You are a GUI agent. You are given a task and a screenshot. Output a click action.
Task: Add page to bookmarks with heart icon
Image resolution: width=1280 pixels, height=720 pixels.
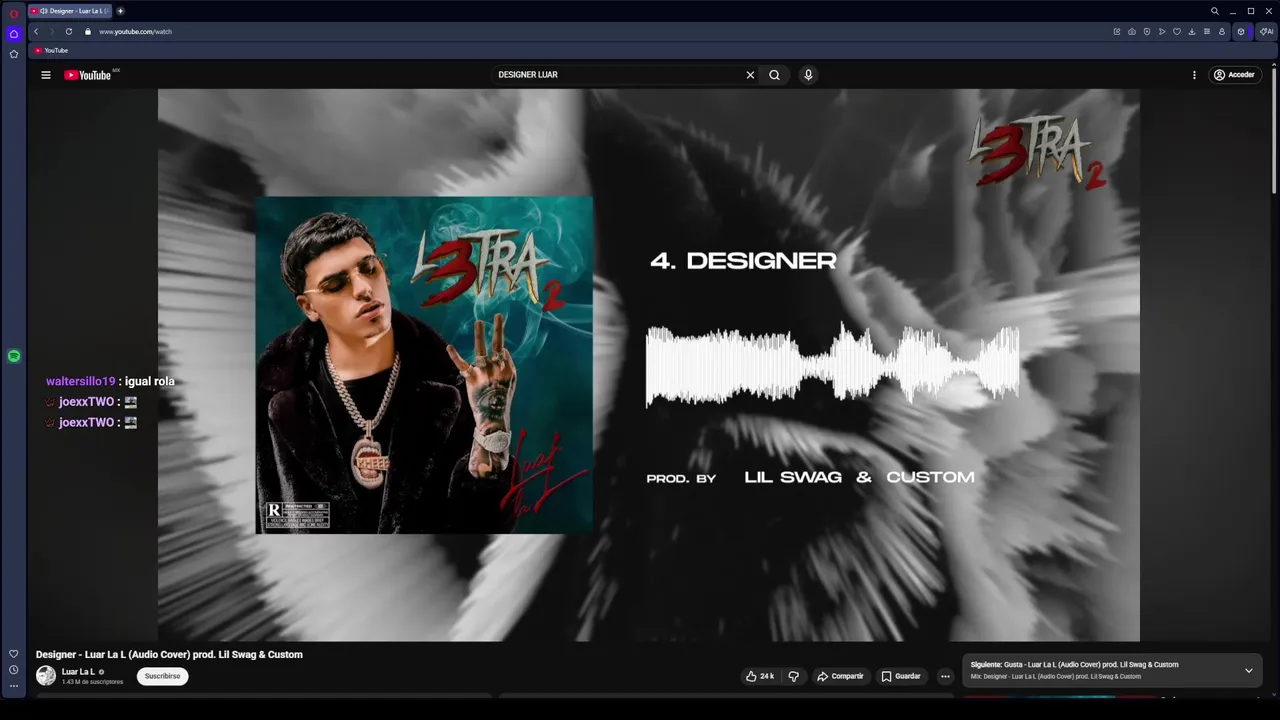point(1177,32)
